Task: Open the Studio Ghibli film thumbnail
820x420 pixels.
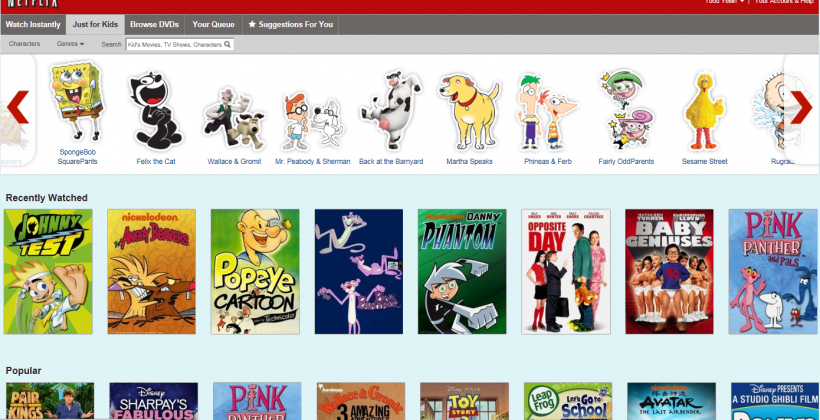Action: click(775, 401)
